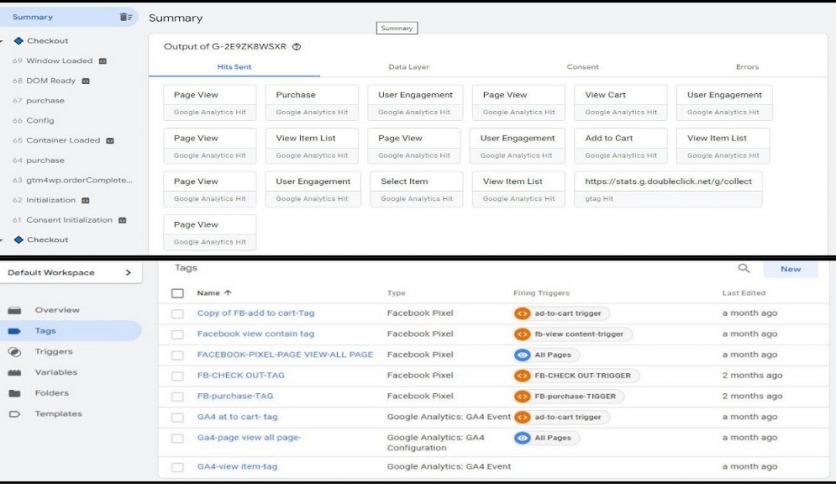The width and height of the screenshot is (836, 484).
Task: Sort tags by Last Edited column
Action: (744, 293)
